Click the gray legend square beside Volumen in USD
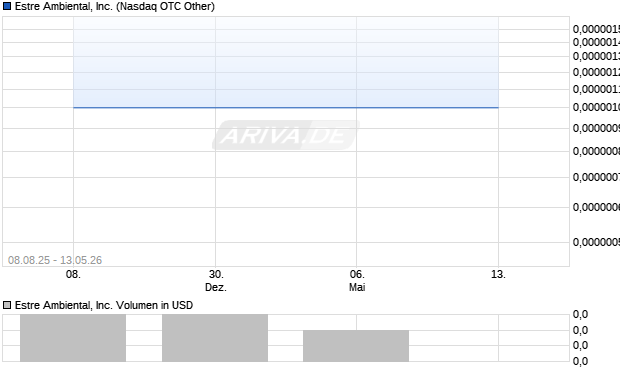 (x=7, y=305)
